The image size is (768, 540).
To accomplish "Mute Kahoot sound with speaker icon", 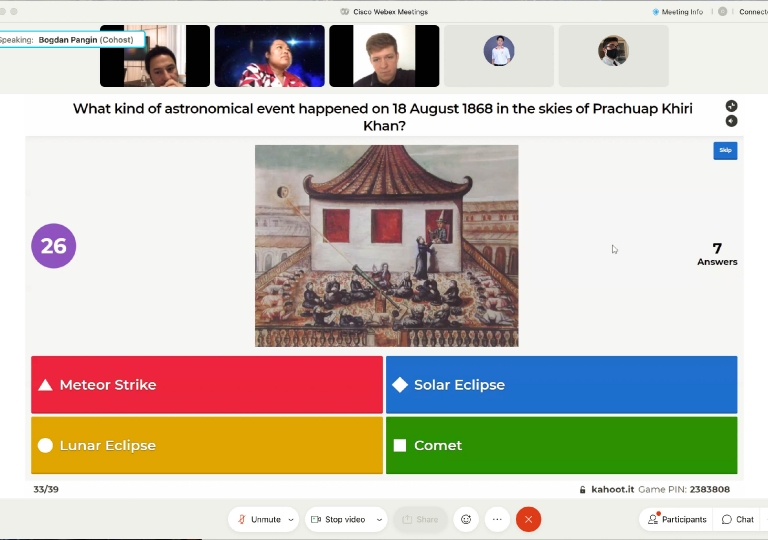I will click(731, 121).
